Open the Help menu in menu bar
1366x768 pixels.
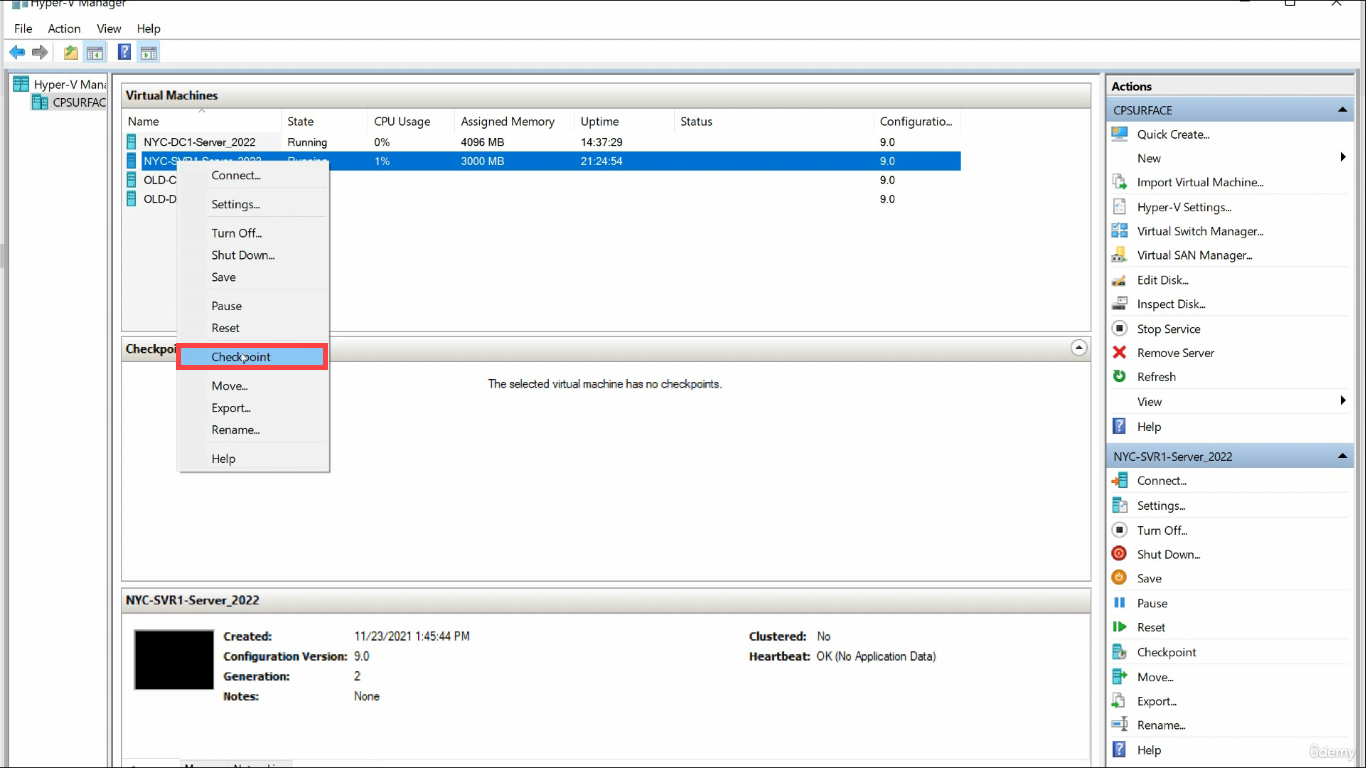(149, 29)
